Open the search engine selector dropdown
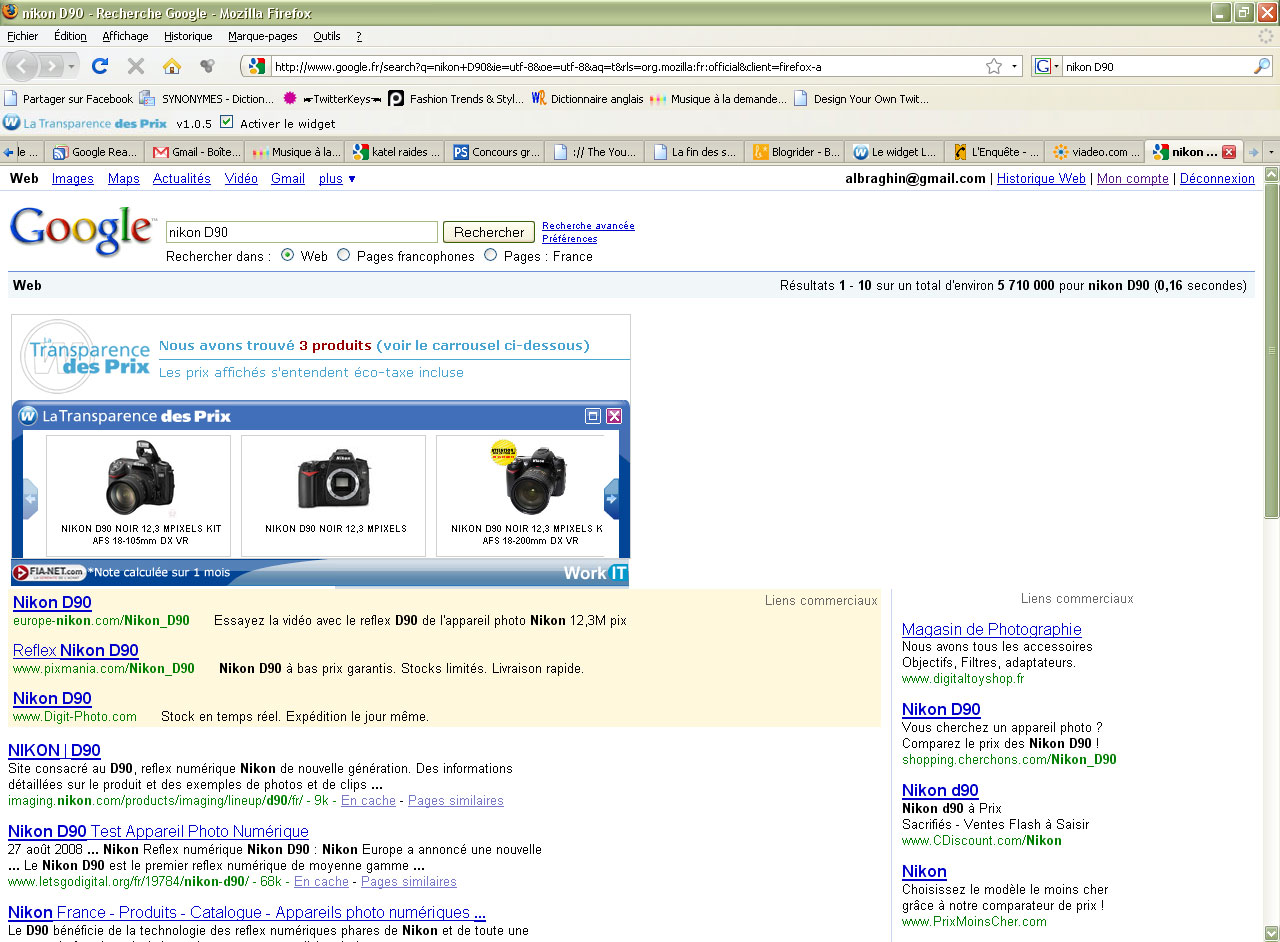 click(1047, 66)
